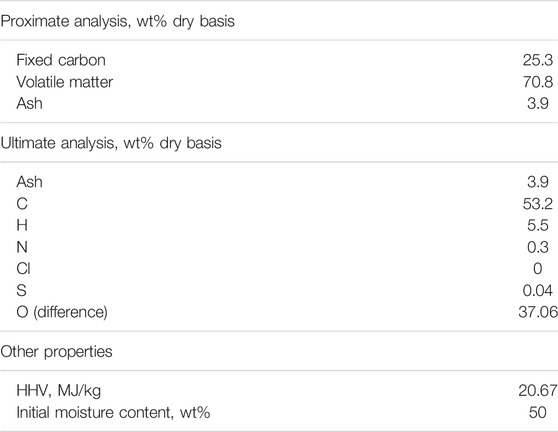Click the oxygen value 37.06
Screen dimensions: 558x432
tap(538, 312)
